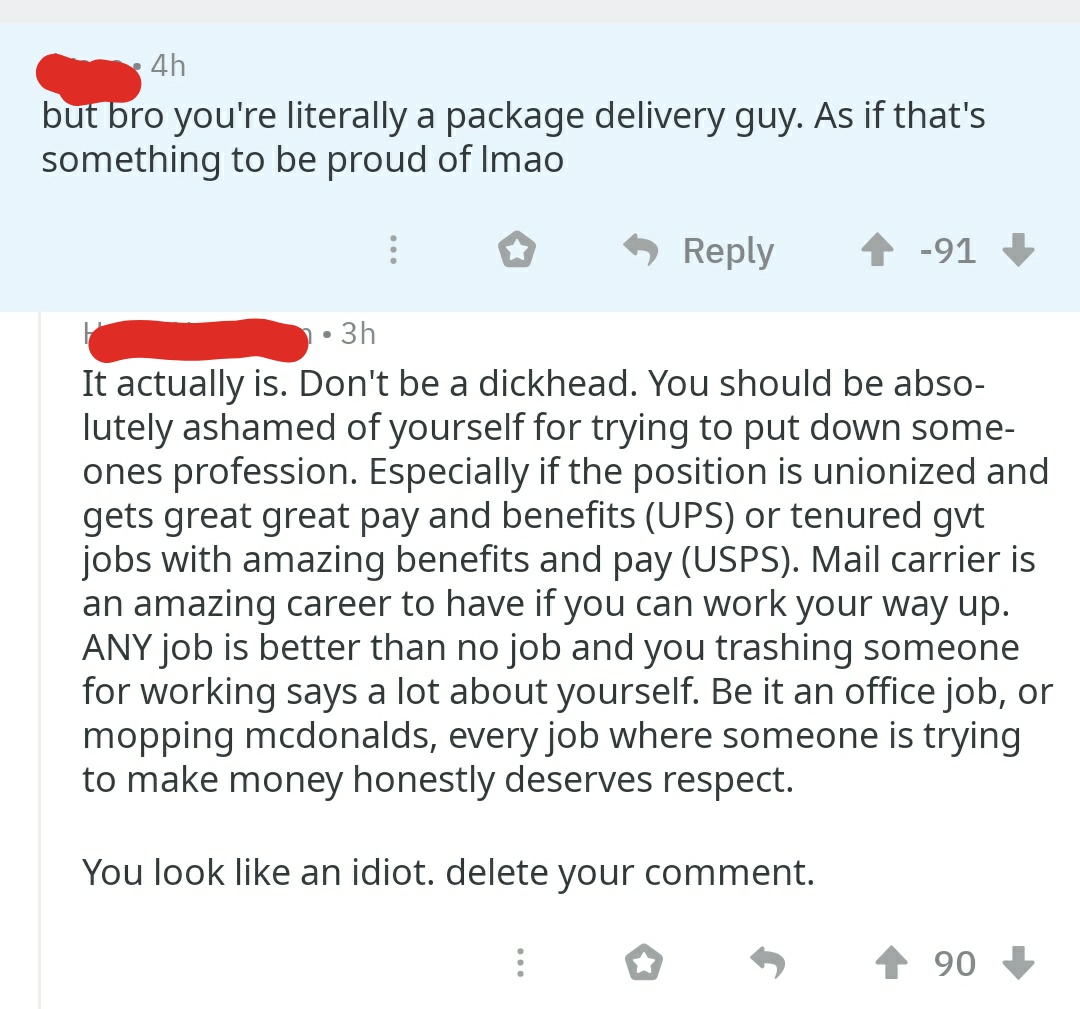This screenshot has height=1009, width=1080.
Task: Tap the 4h timestamp
Action: click(x=168, y=66)
